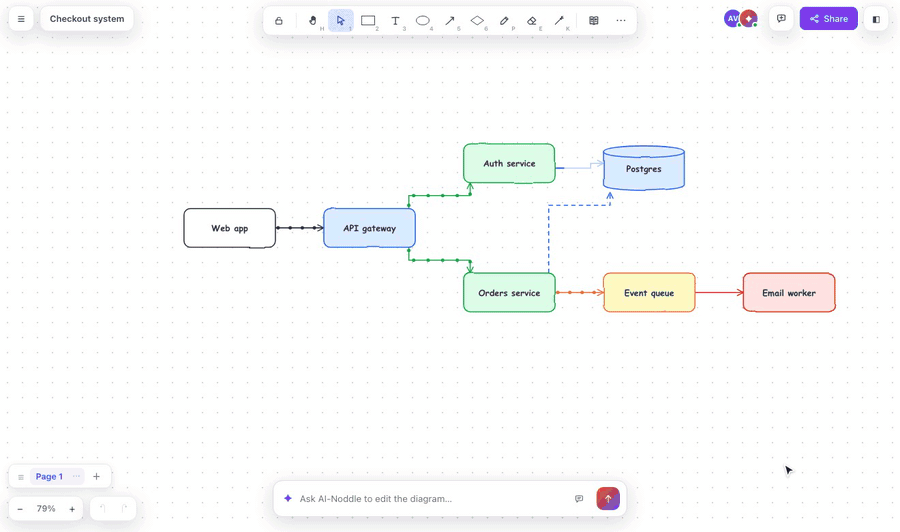Select the Auth service node

coord(509,164)
